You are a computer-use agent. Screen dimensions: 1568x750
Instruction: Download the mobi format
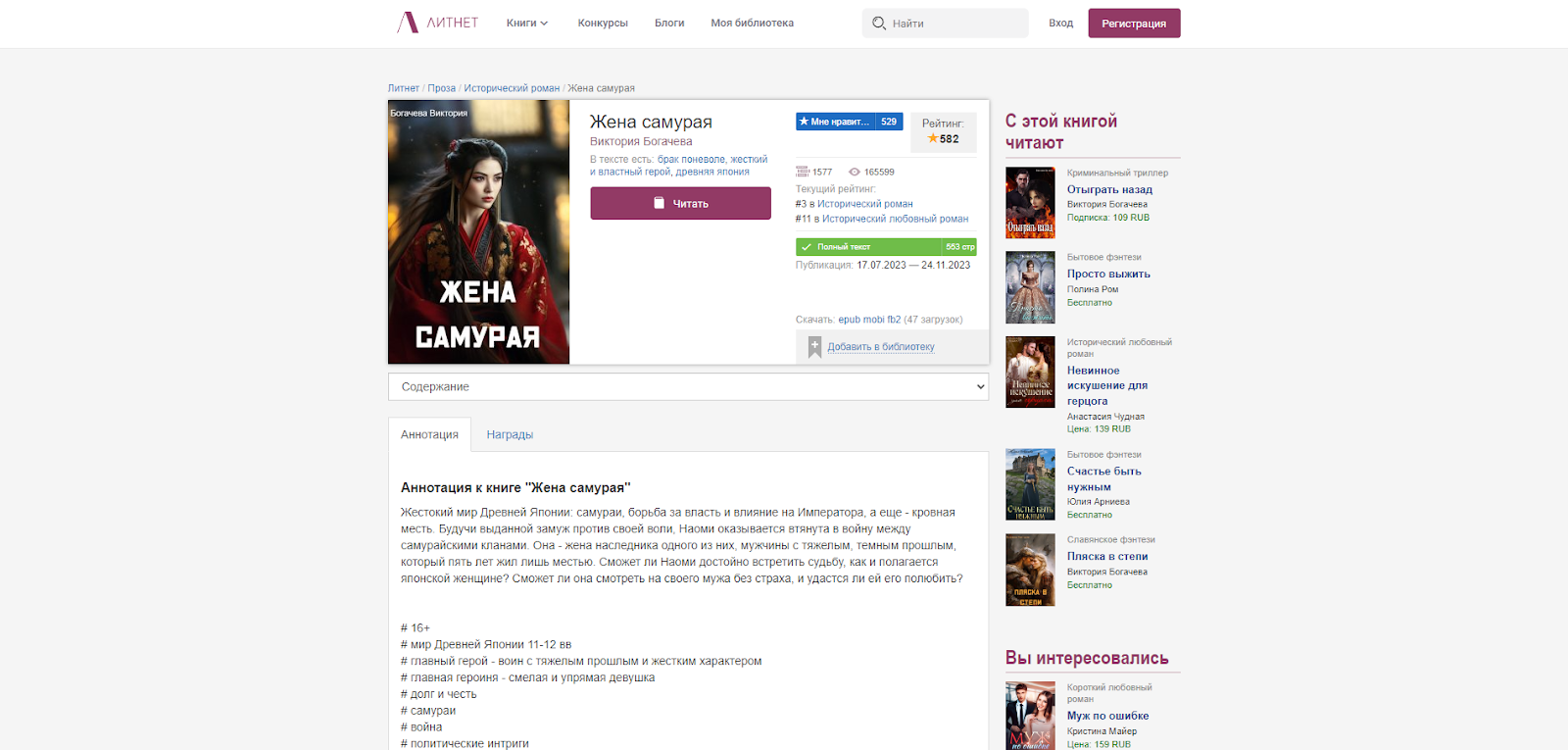pyautogui.click(x=874, y=320)
